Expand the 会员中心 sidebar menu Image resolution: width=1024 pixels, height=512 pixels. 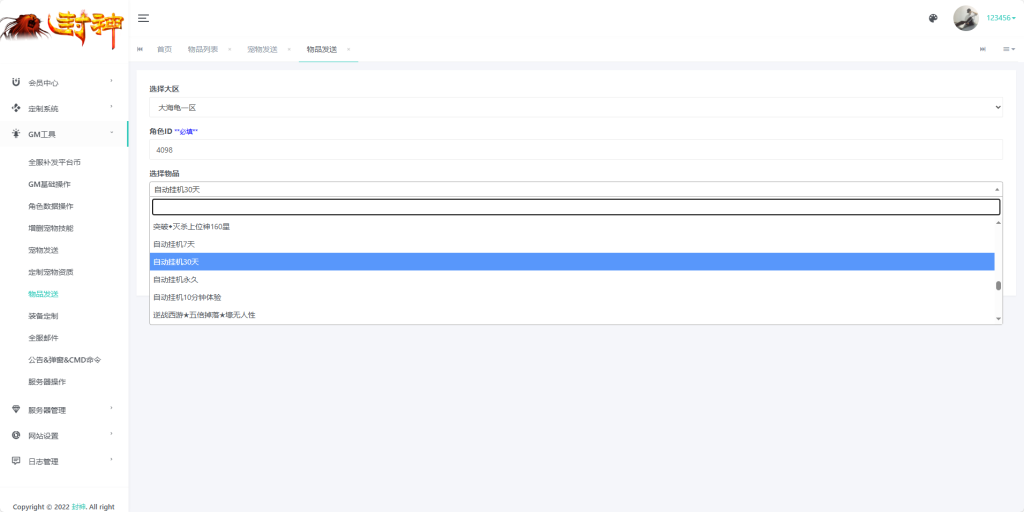tap(64, 83)
